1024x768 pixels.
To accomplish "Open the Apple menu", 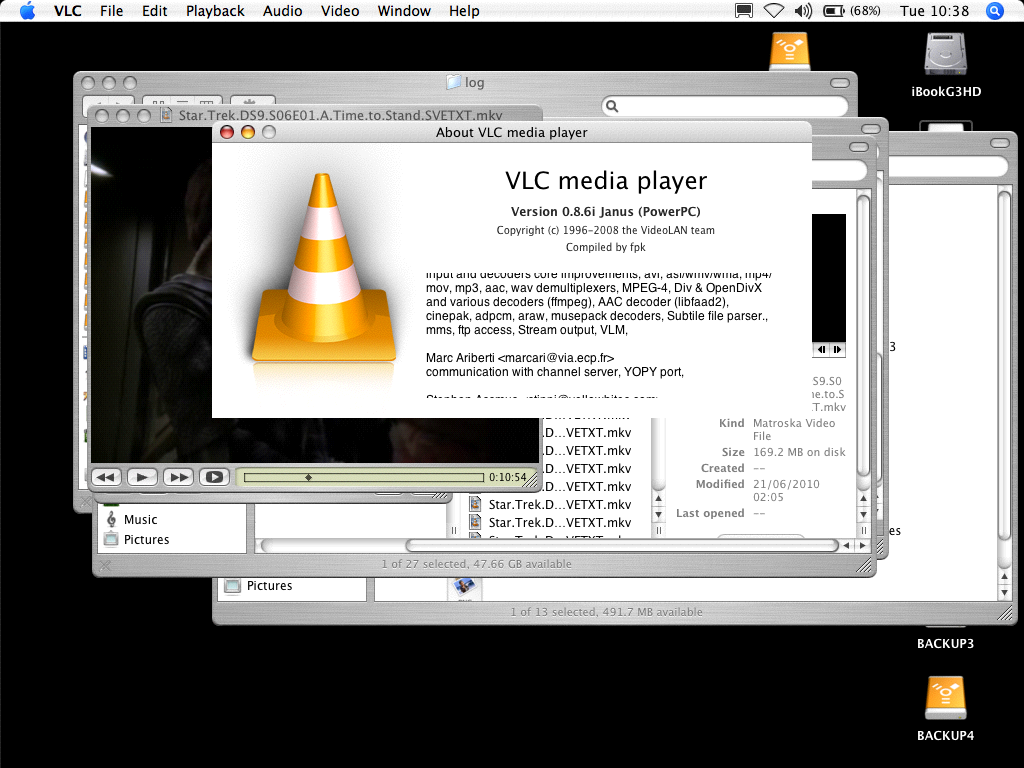I will (x=27, y=11).
